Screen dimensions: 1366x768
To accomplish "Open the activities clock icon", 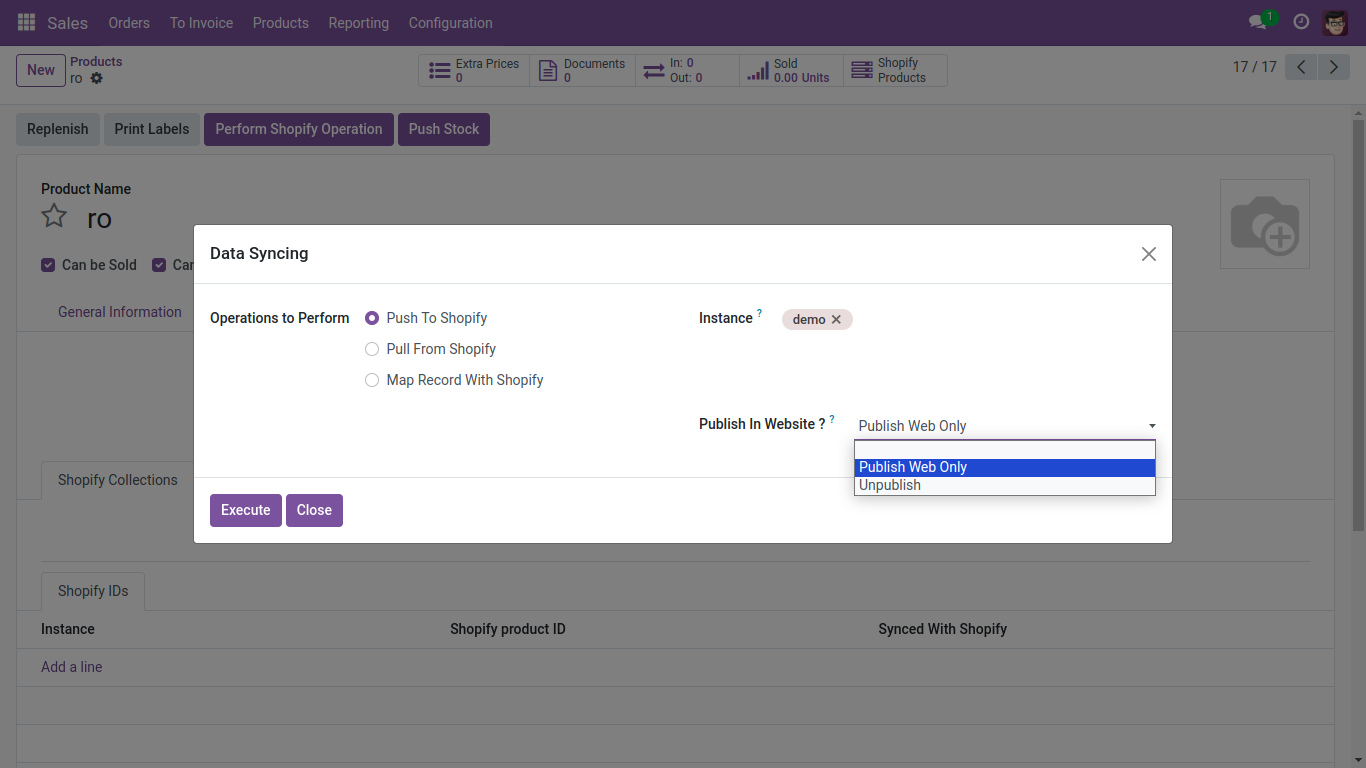I will (1301, 22).
